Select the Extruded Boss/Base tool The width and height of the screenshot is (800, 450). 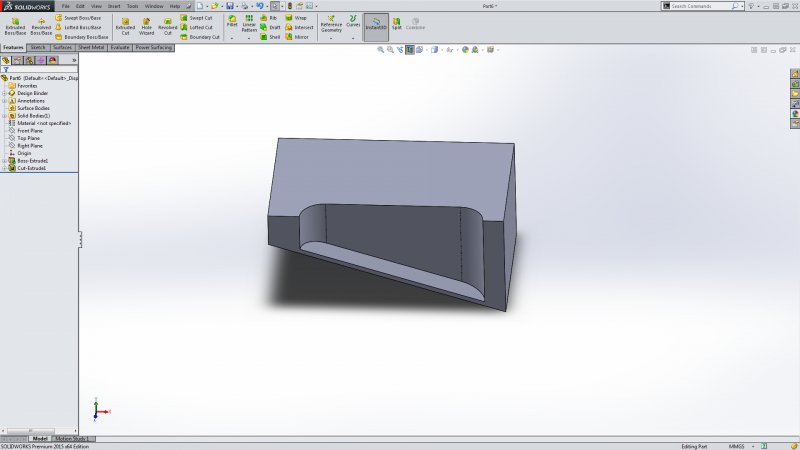tap(15, 27)
